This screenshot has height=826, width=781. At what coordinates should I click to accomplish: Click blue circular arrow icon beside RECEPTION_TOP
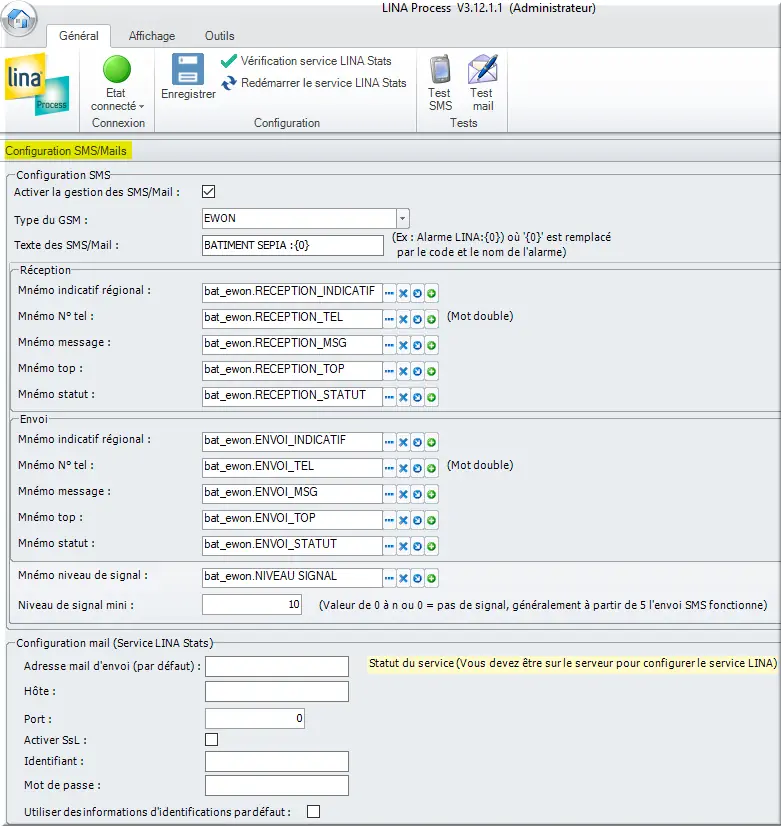(x=417, y=371)
